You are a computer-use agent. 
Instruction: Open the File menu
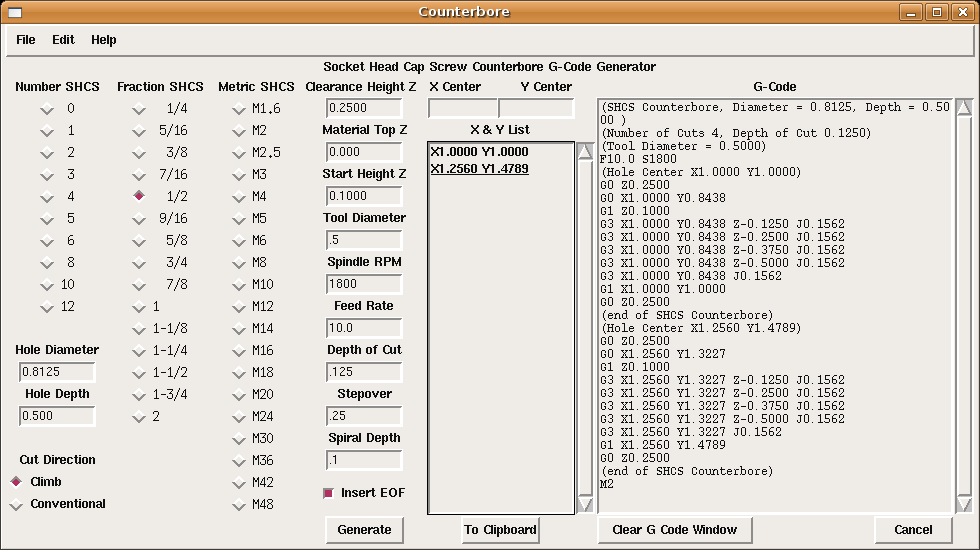click(x=26, y=40)
